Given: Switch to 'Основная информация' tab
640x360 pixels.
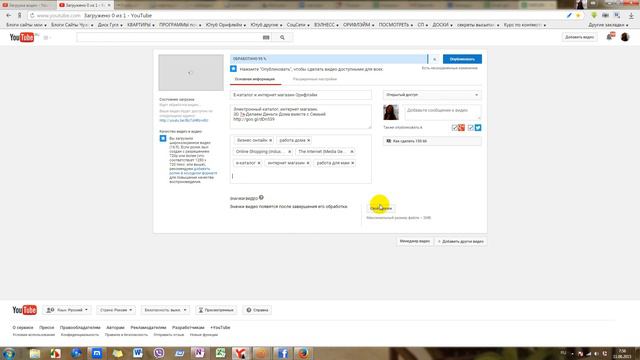Looking at the screenshot, I should coord(255,79).
